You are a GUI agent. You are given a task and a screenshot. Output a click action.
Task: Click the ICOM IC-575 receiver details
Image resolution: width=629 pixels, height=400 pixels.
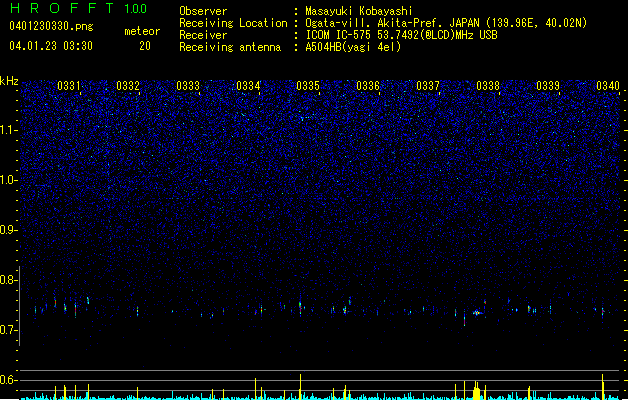click(402, 35)
